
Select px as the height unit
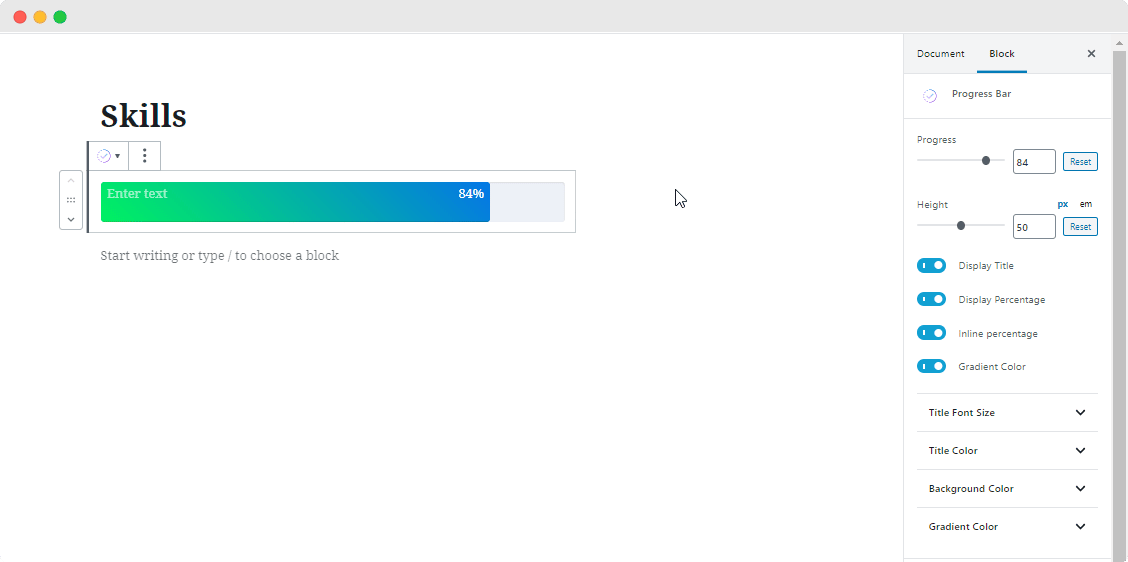tap(1063, 204)
